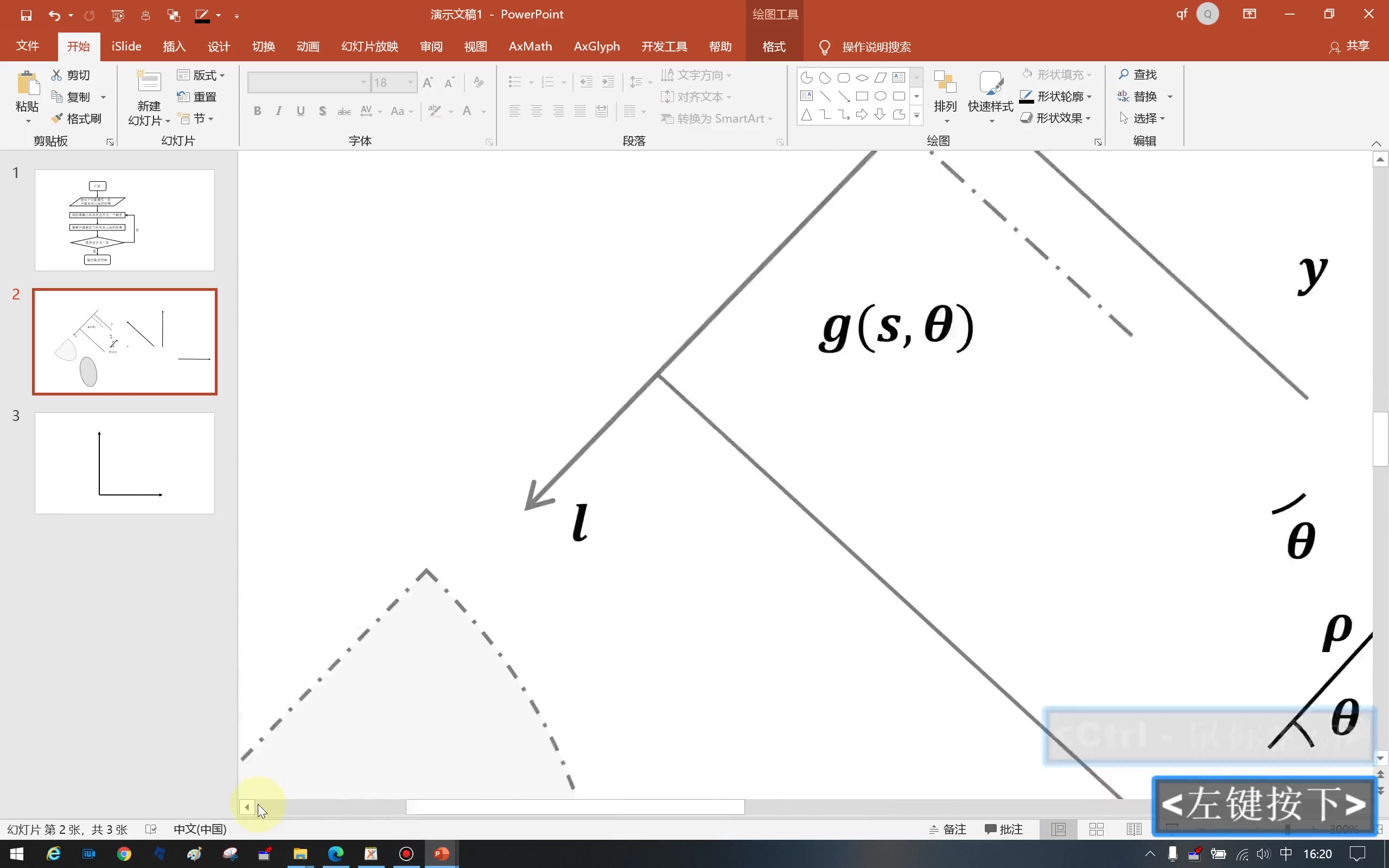Image resolution: width=1389 pixels, height=868 pixels.
Task: Open 备注 notes pane
Action: 948,829
